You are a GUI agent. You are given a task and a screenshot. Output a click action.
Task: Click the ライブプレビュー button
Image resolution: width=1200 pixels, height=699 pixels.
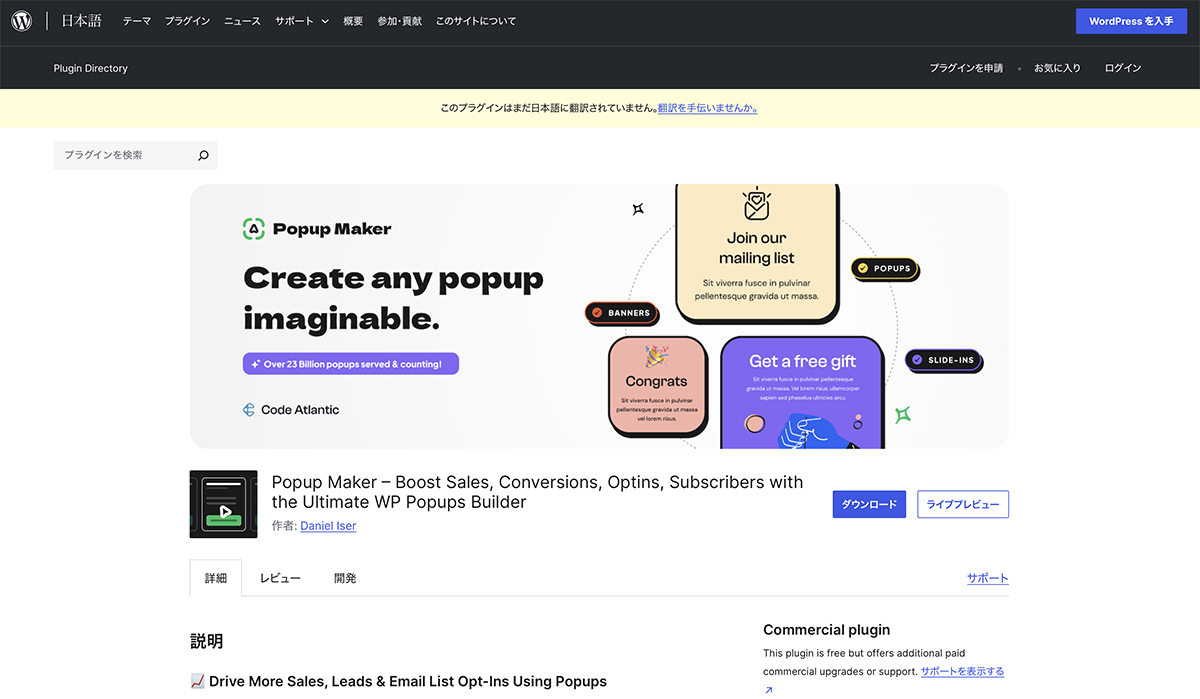(x=962, y=505)
